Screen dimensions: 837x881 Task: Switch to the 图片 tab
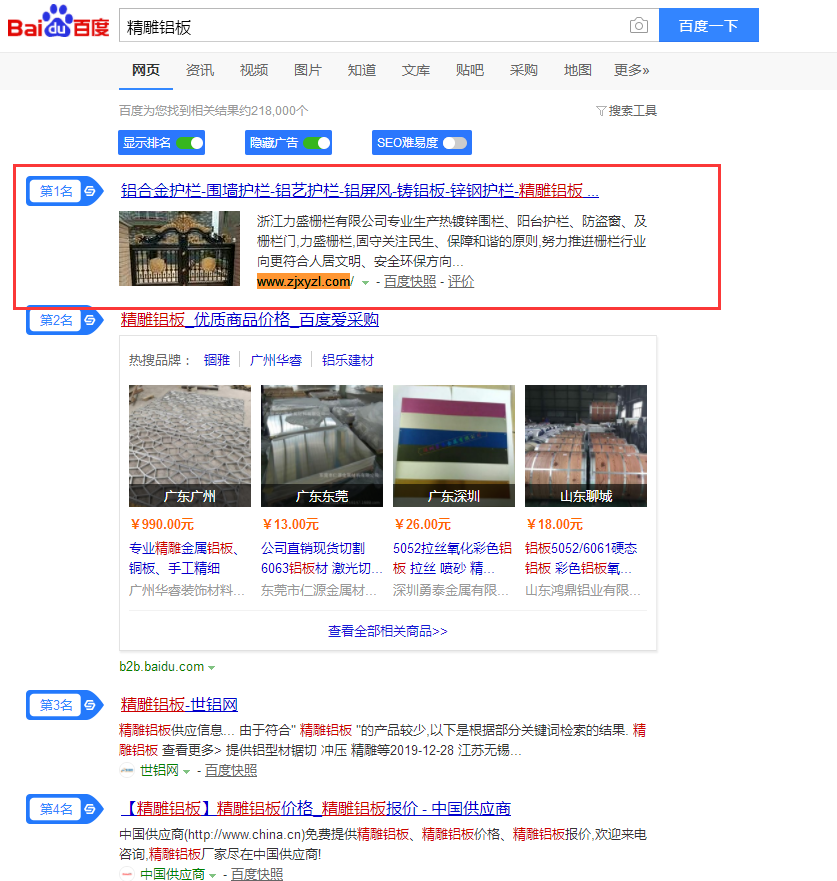[308, 70]
